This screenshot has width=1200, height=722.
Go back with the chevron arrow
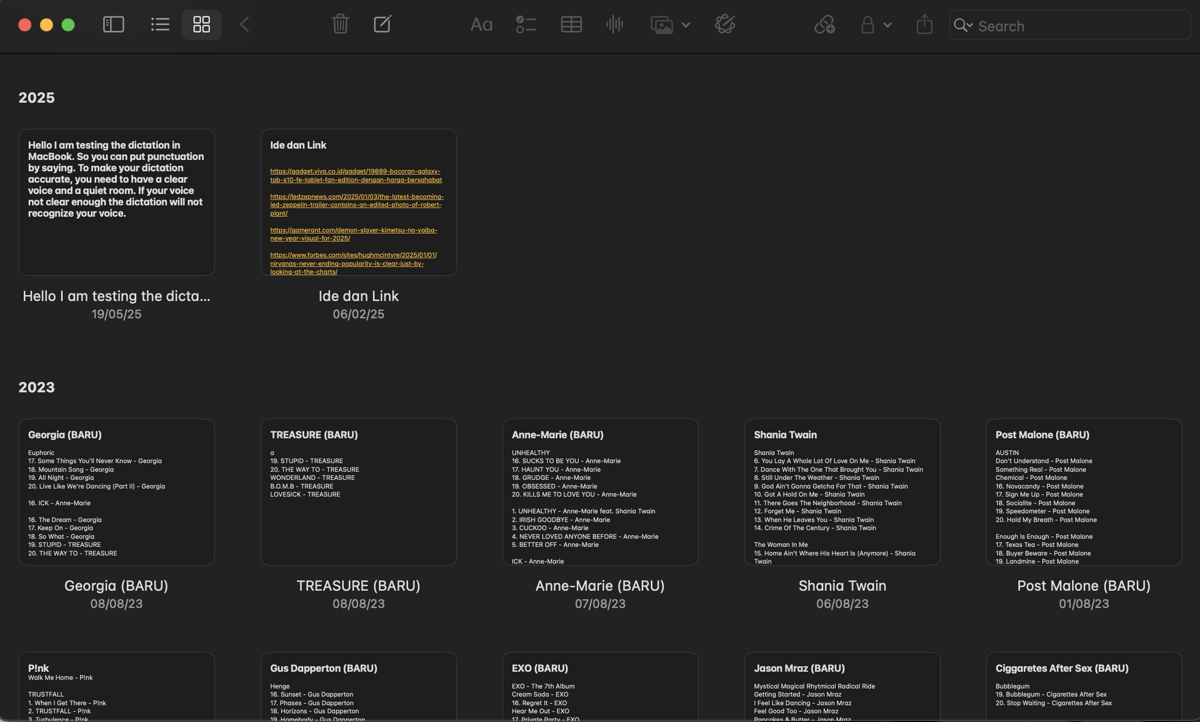[x=245, y=25]
